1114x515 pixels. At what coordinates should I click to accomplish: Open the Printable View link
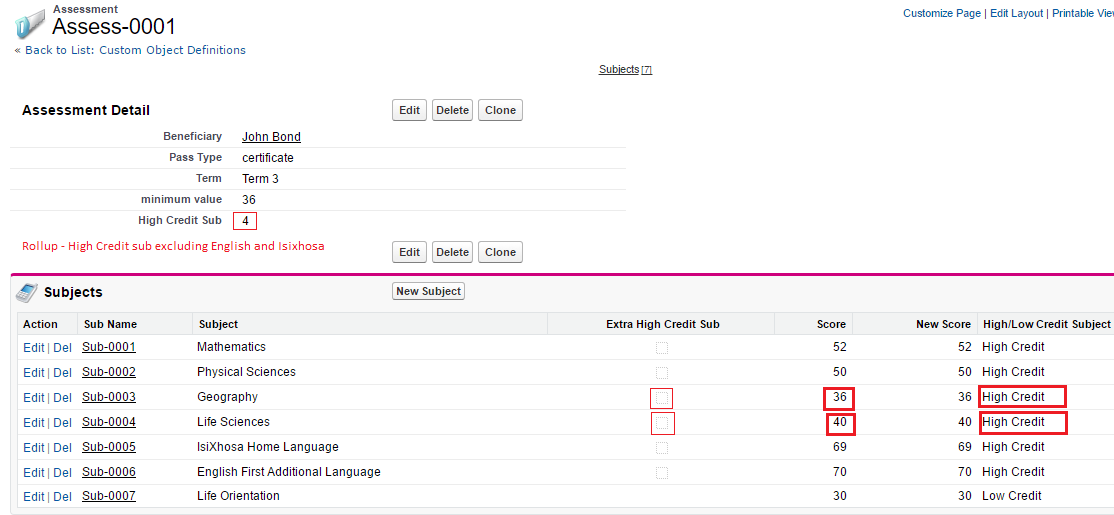tap(1083, 13)
